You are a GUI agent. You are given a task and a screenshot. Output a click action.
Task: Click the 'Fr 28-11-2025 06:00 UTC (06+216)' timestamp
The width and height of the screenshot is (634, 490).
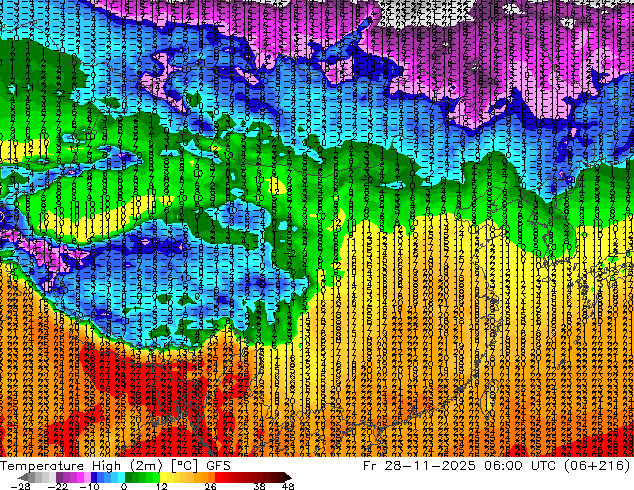pos(497,466)
